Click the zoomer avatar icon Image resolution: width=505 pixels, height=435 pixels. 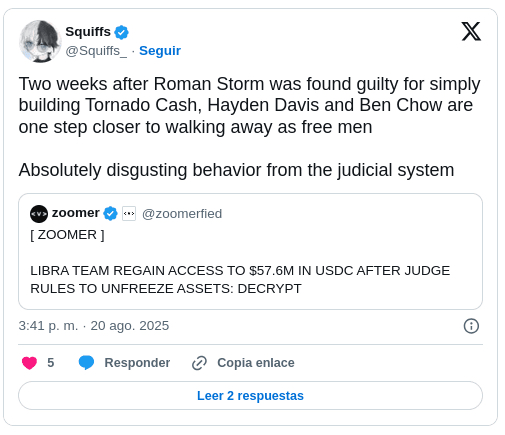39,214
